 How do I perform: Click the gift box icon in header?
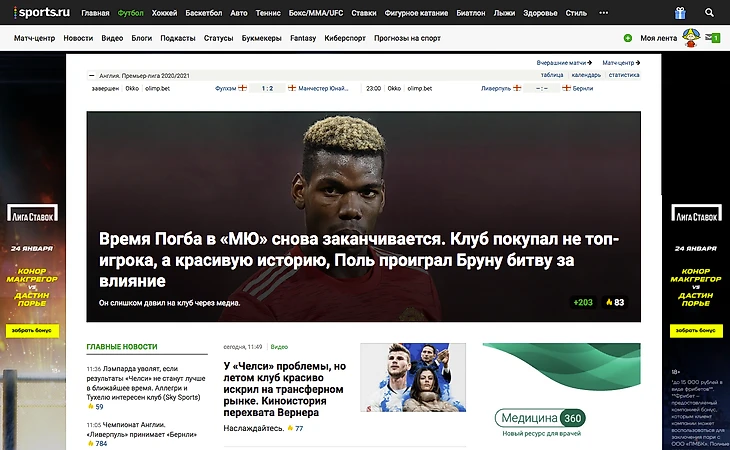pos(680,13)
